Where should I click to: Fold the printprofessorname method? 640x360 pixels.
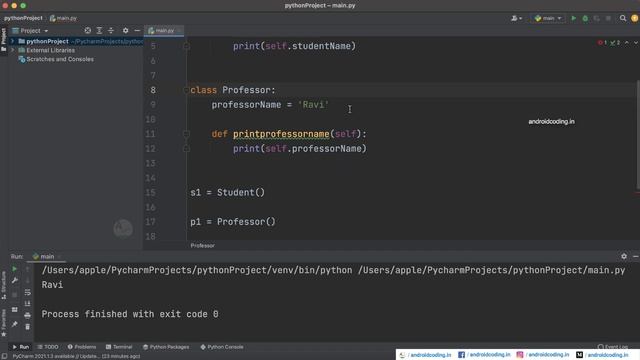pos(186,134)
